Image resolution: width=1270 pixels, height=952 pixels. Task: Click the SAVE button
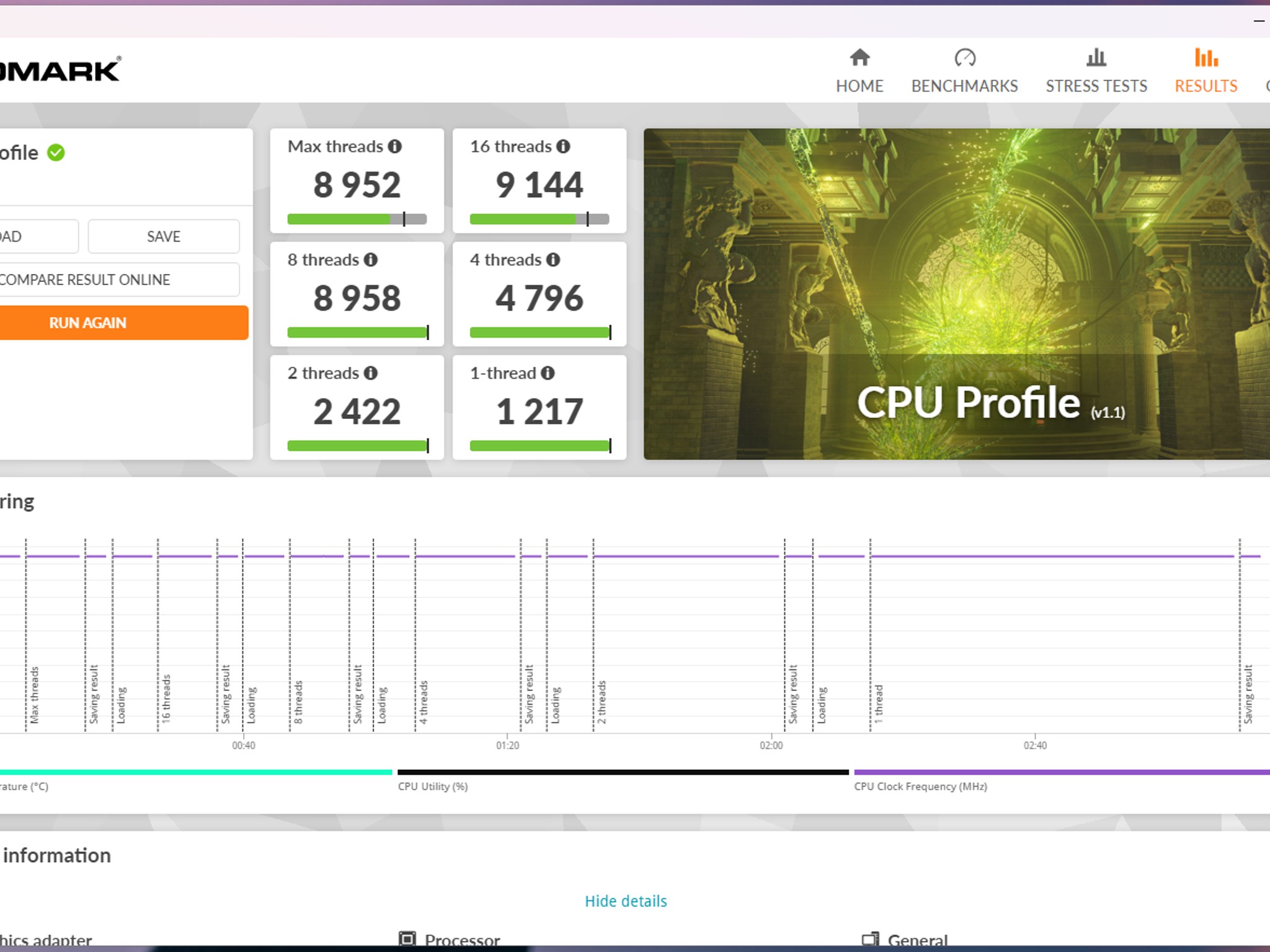[164, 236]
